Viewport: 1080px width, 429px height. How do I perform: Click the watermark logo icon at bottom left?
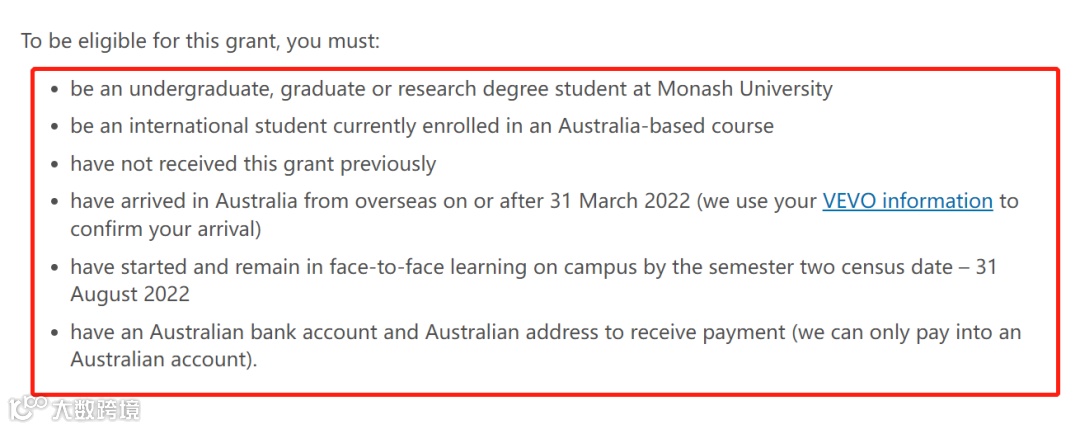pos(28,408)
